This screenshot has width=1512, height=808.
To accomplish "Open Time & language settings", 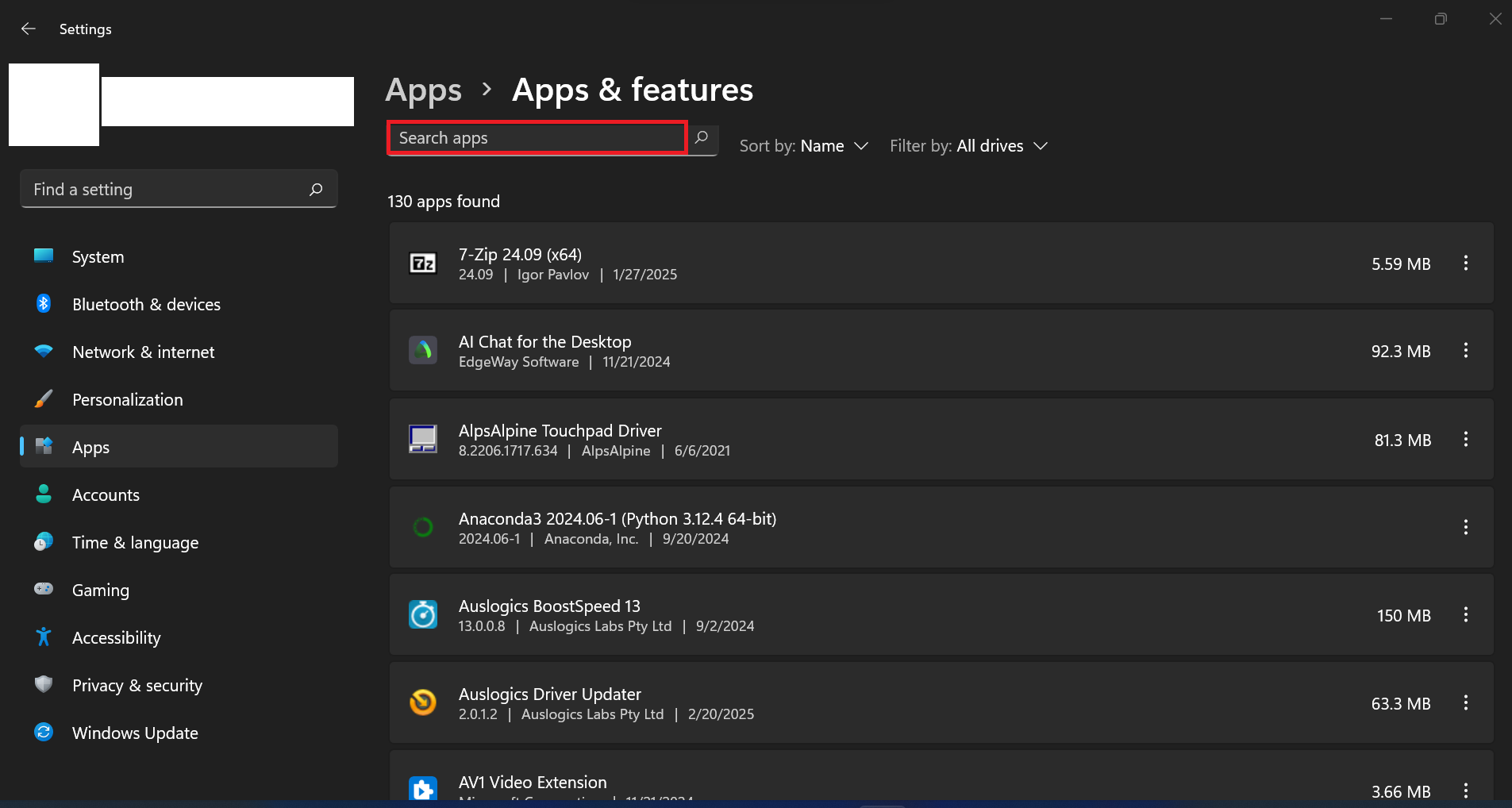I will 179,543.
